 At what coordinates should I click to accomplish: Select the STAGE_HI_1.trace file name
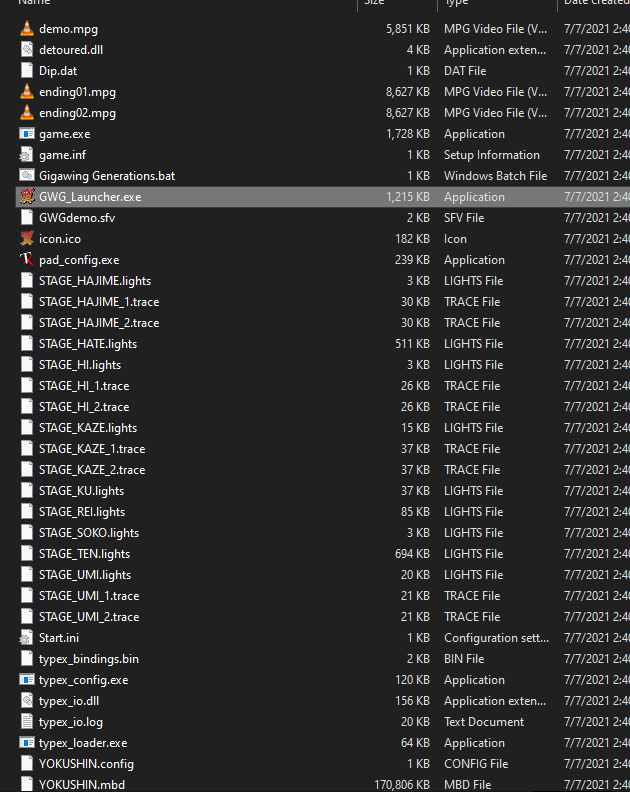point(84,386)
